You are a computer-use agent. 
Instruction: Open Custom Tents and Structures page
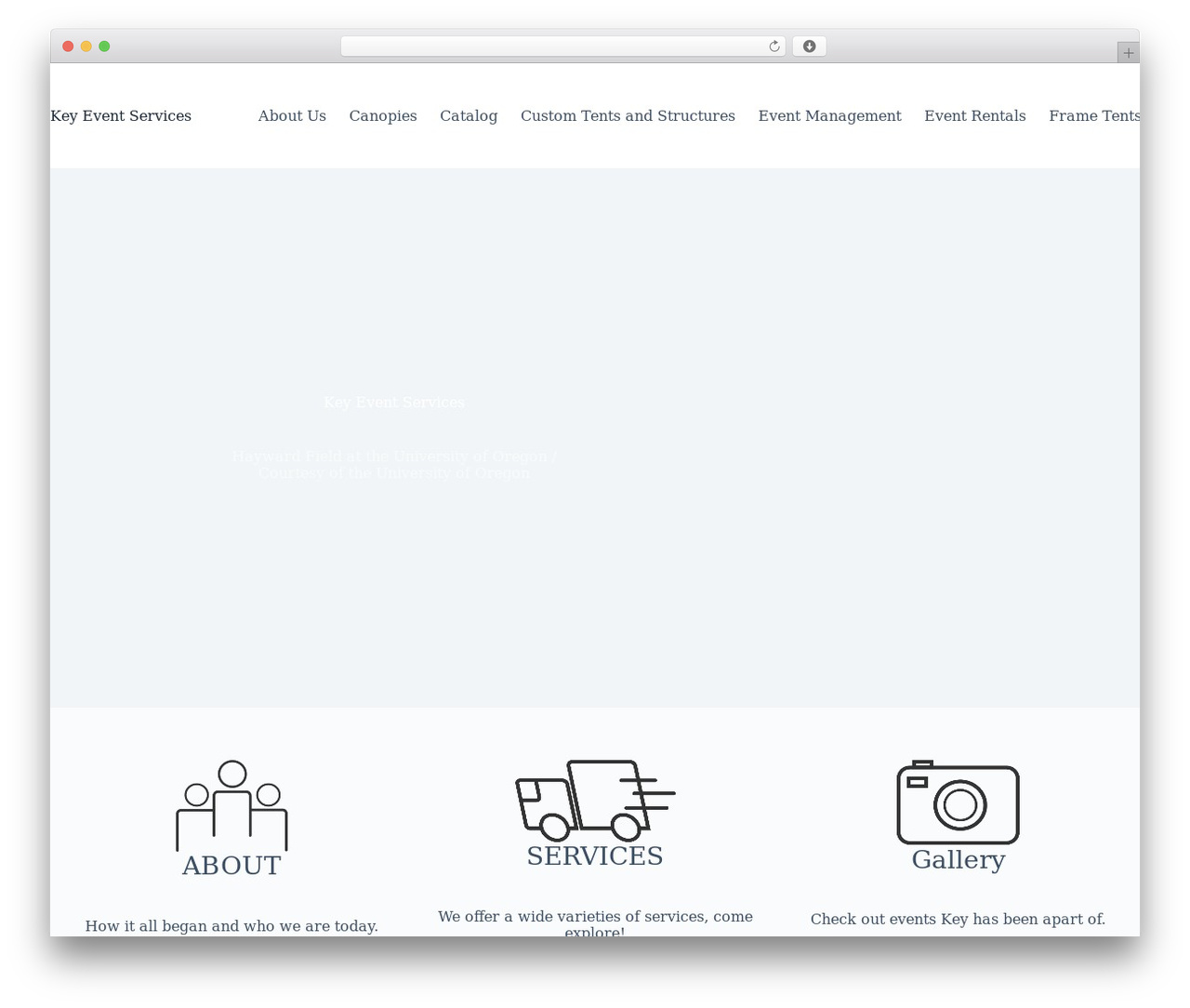pyautogui.click(x=628, y=115)
